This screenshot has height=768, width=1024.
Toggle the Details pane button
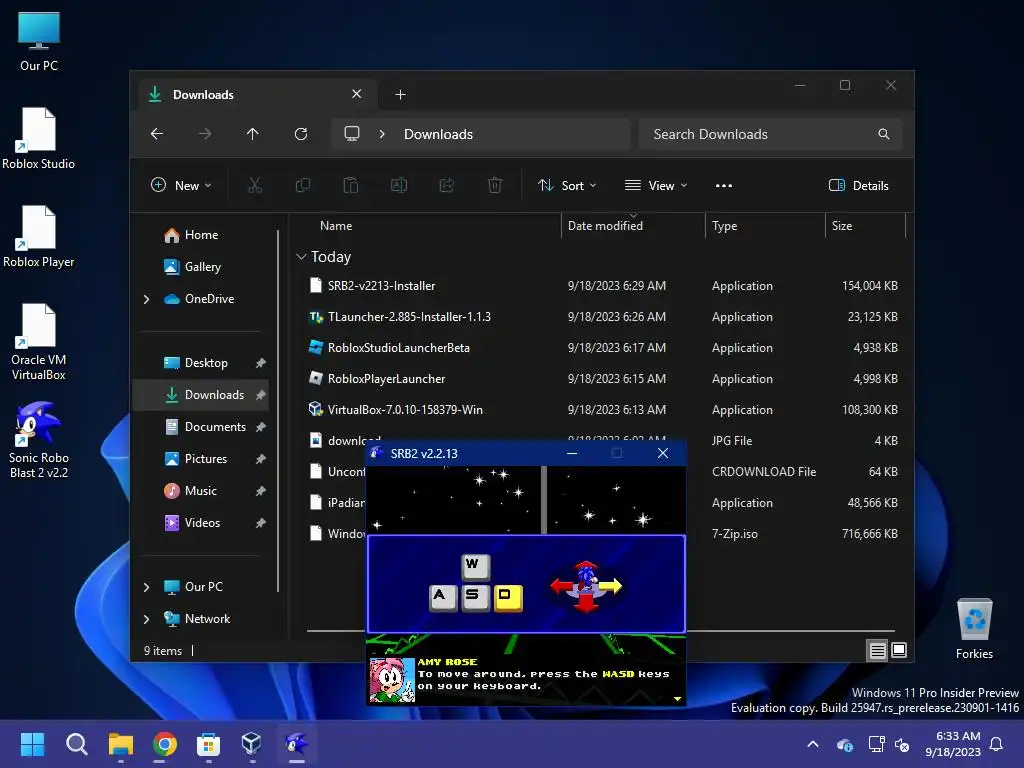[x=859, y=185]
